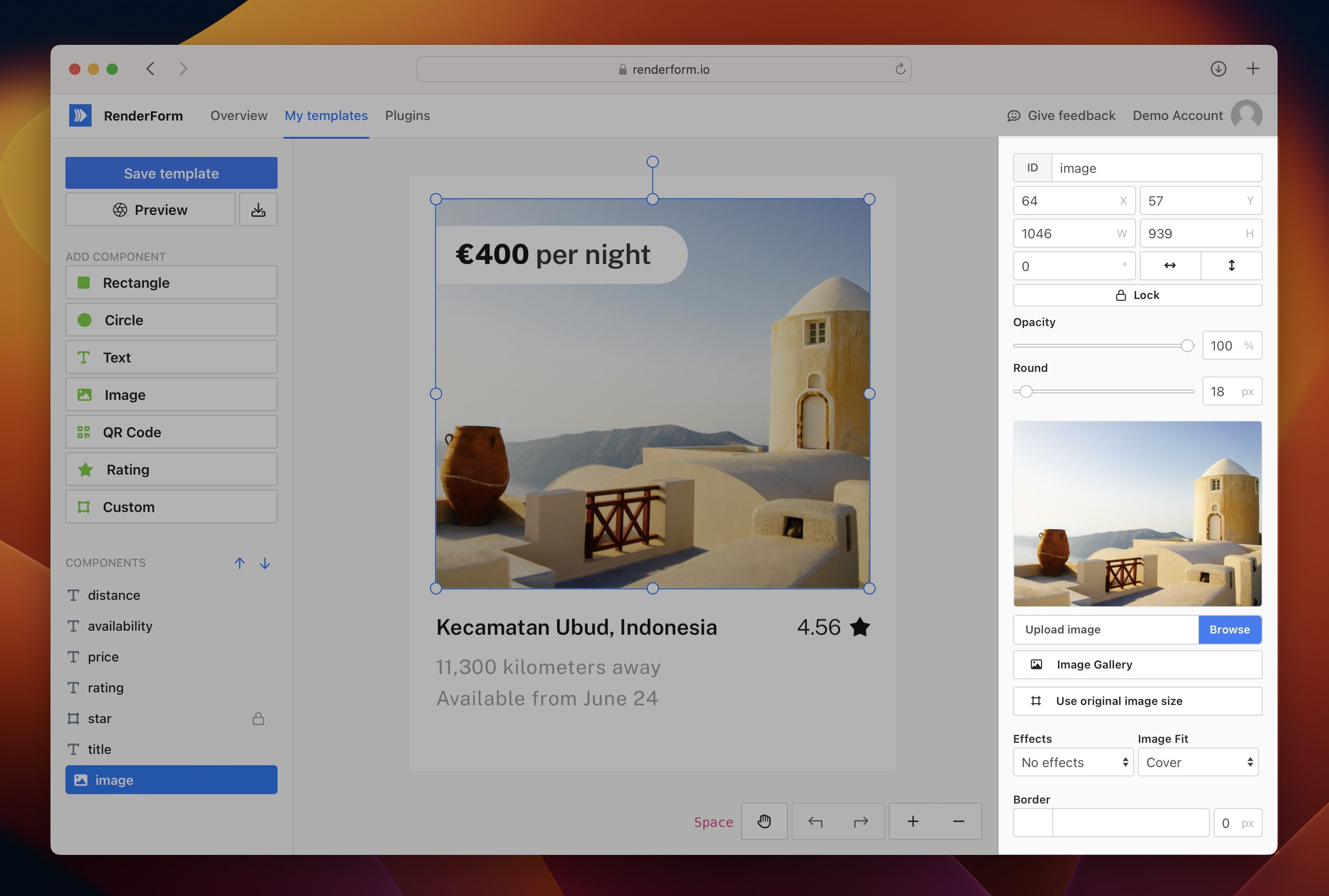Unlock the star component lock icon
The width and height of the screenshot is (1329, 896).
(x=258, y=718)
